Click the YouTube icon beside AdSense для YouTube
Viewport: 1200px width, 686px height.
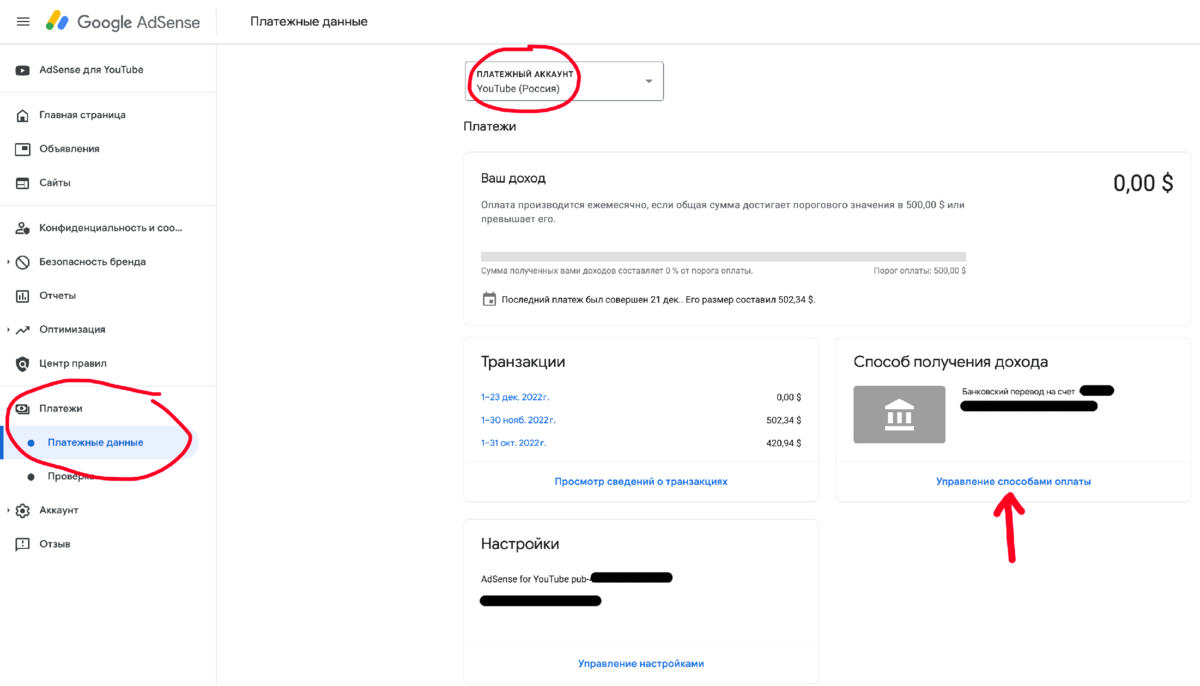22,70
